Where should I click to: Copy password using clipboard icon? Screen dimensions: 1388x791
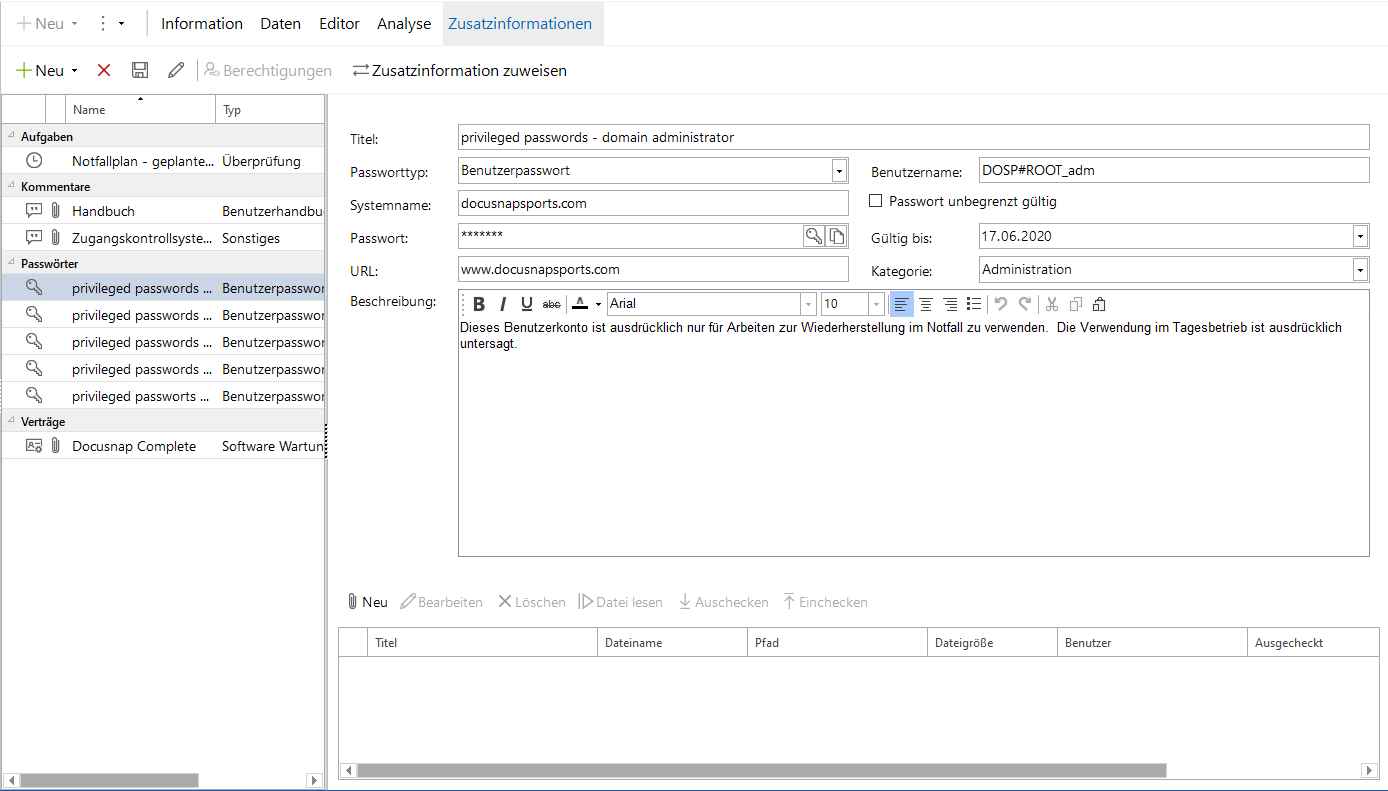[x=837, y=236]
